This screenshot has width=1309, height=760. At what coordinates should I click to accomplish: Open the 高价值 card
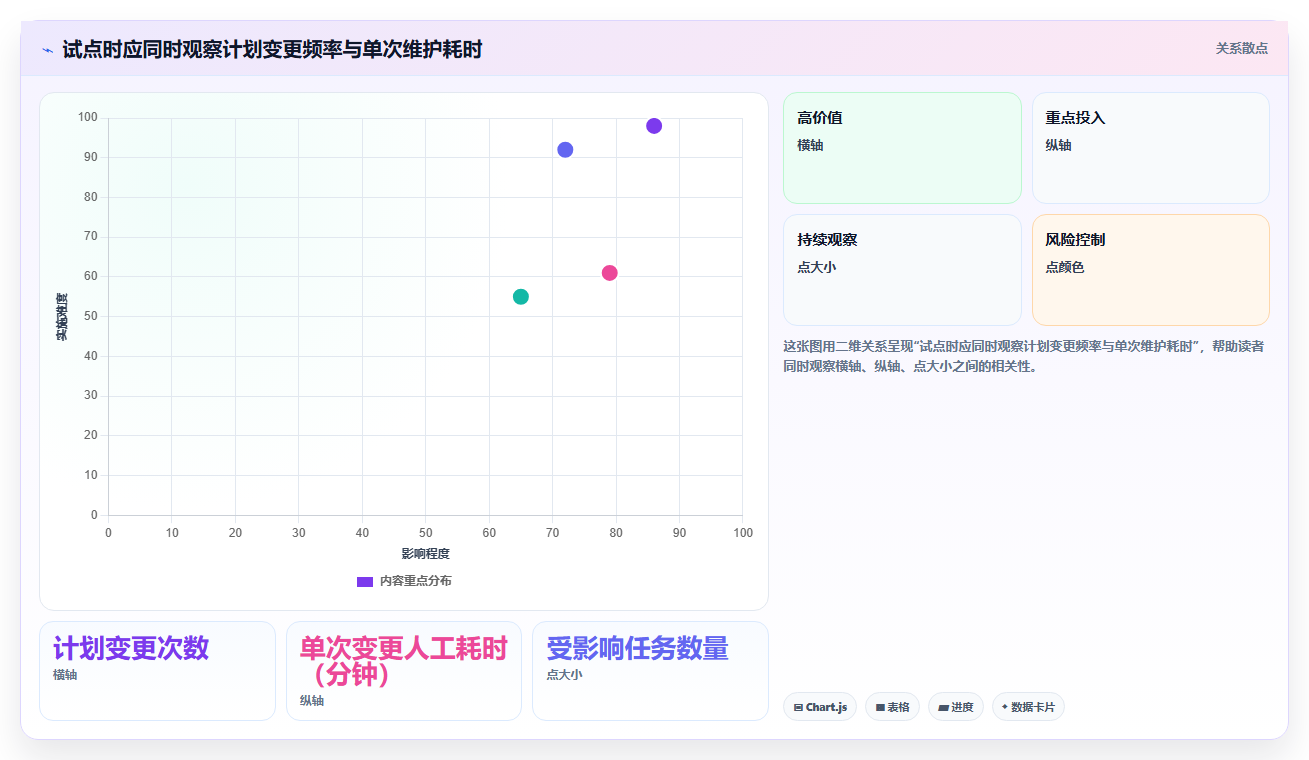pyautogui.click(x=902, y=148)
